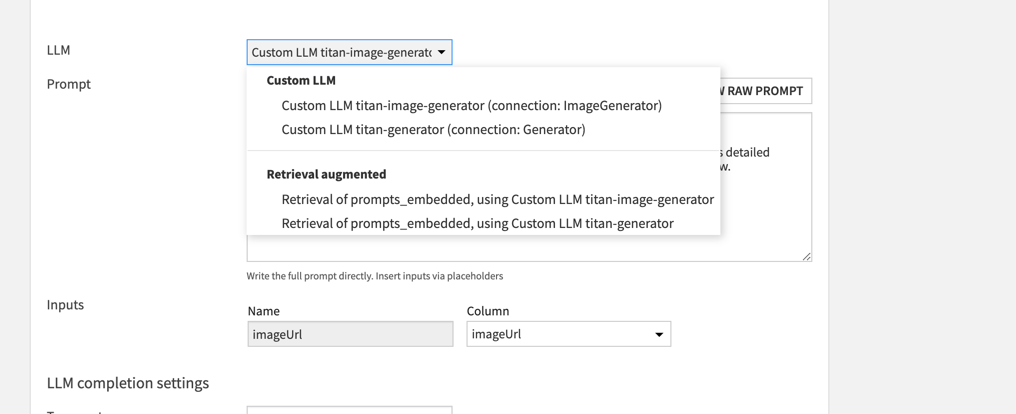The width and height of the screenshot is (1016, 414).
Task: Choose Custom LLM titan-generator Generator connection option
Action: coord(433,129)
